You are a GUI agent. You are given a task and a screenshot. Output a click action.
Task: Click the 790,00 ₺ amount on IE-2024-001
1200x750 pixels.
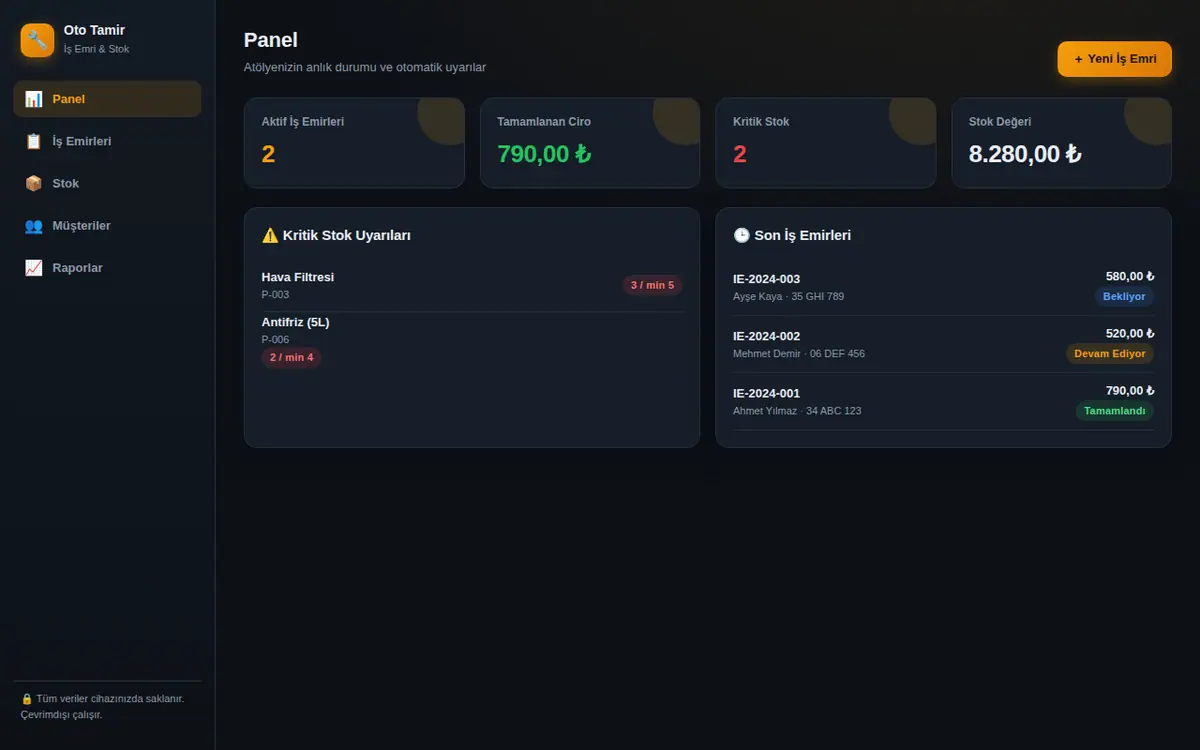[x=1130, y=390]
